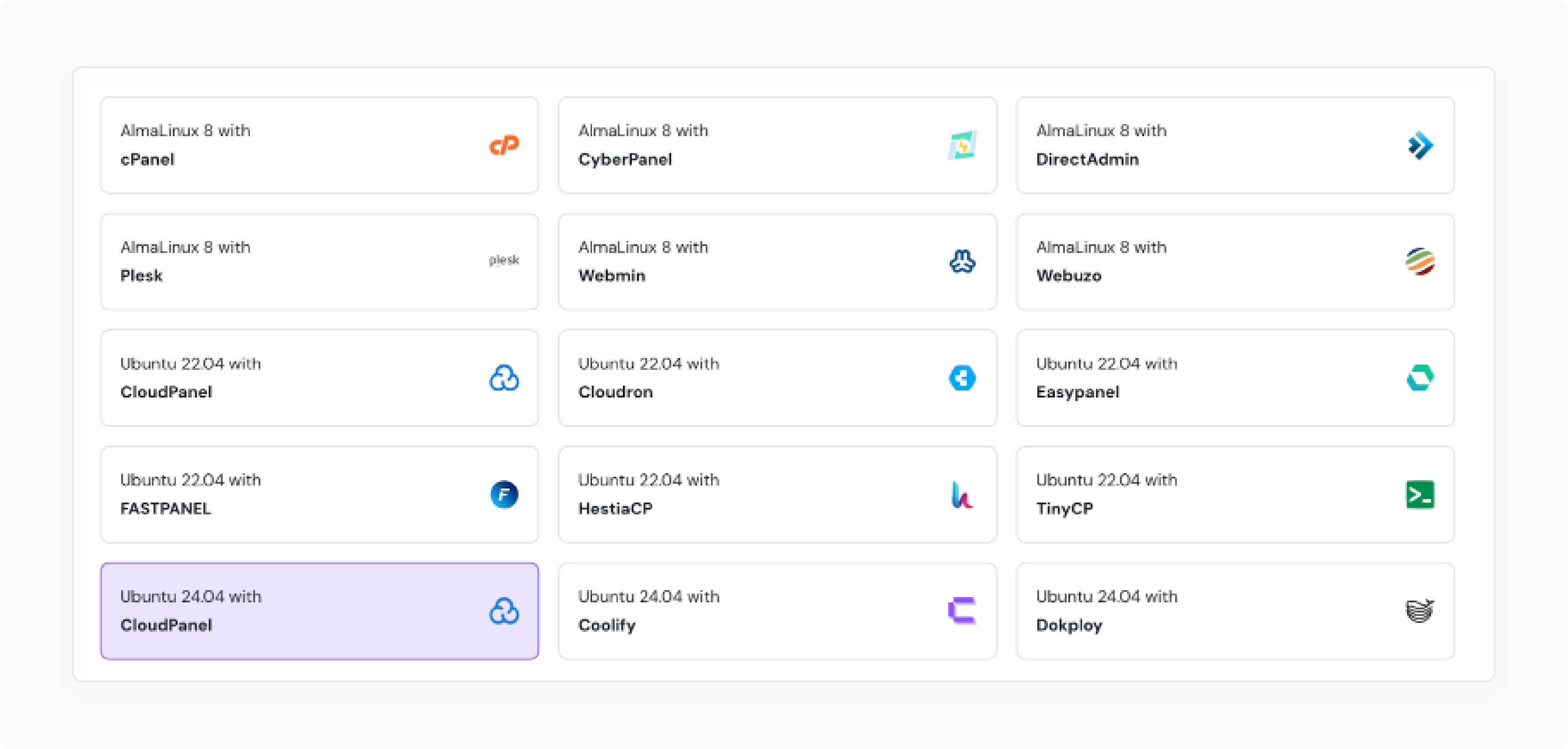Click the bold Coolify name text
Screen dimensions: 1568x749
coord(607,626)
